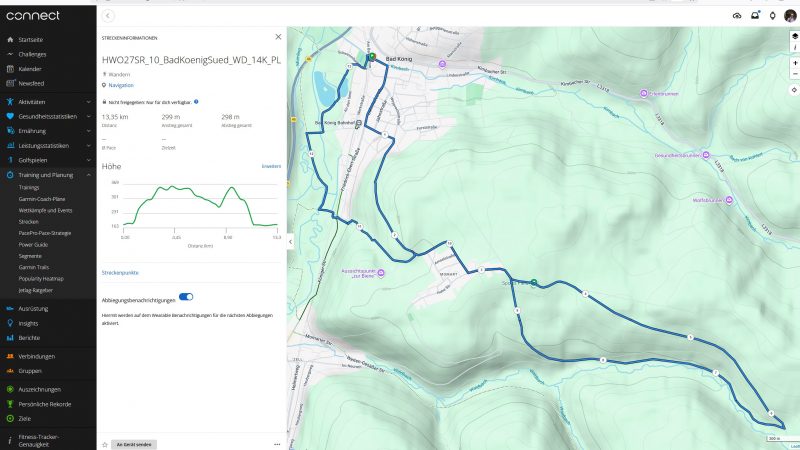The width and height of the screenshot is (800, 450).
Task: Open the Streckenpunkte link
Action: pos(120,272)
